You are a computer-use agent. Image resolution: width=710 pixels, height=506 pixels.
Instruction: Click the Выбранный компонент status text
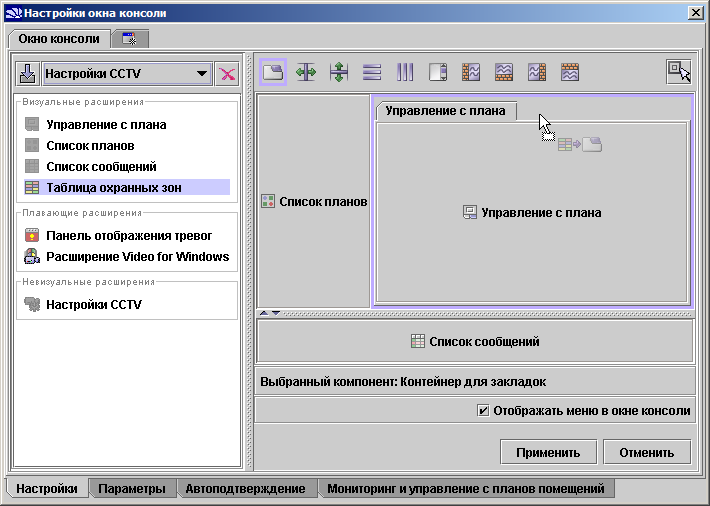[x=403, y=381]
